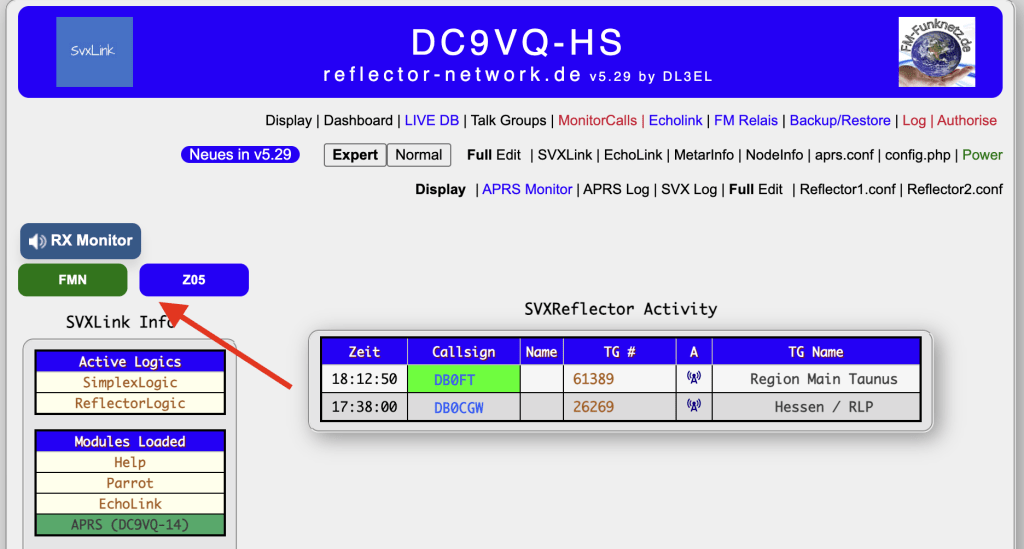Open the Talk Groups menu item
Viewport: 1024px width, 549px height.
click(509, 120)
